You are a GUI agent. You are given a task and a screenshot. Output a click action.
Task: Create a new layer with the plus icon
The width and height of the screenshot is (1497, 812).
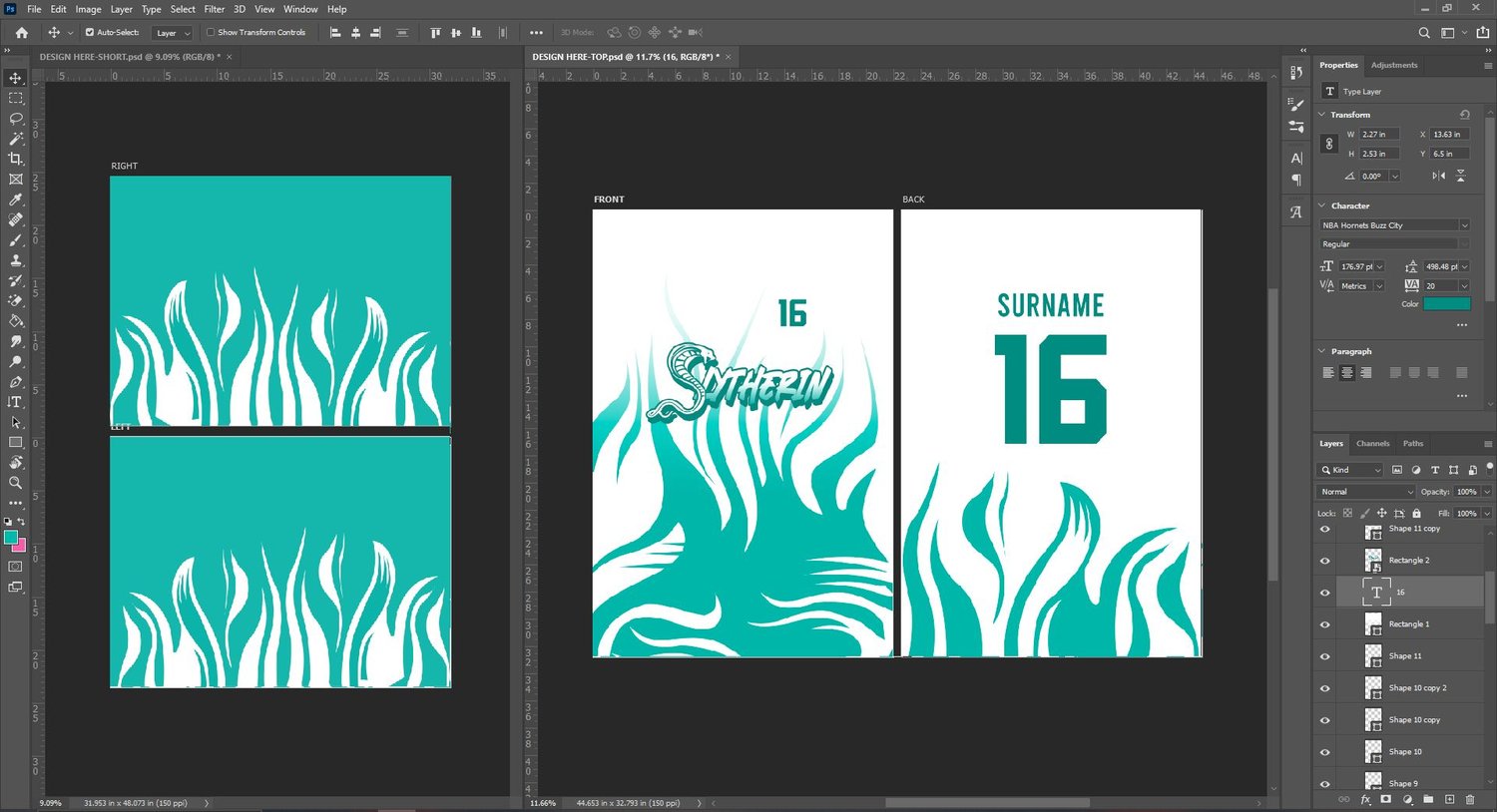tap(1450, 800)
